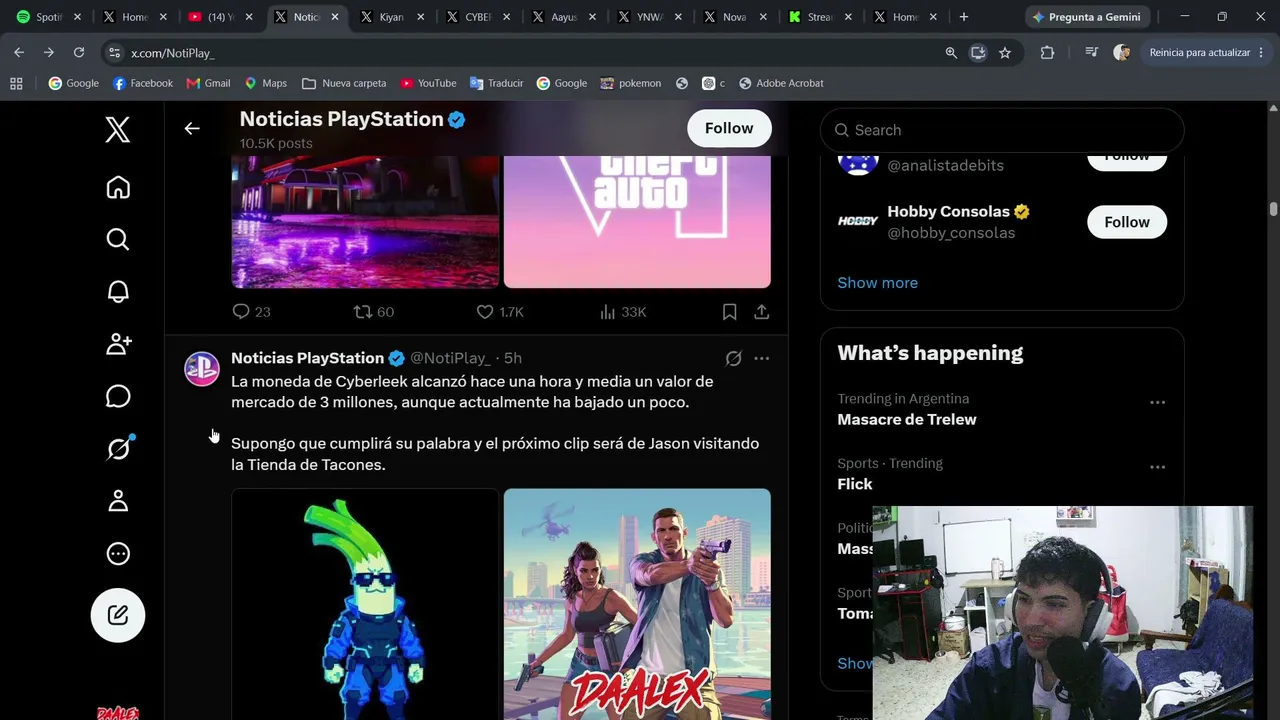The width and height of the screenshot is (1280, 720).
Task: Open the Gmail bookmark
Action: 209,84
